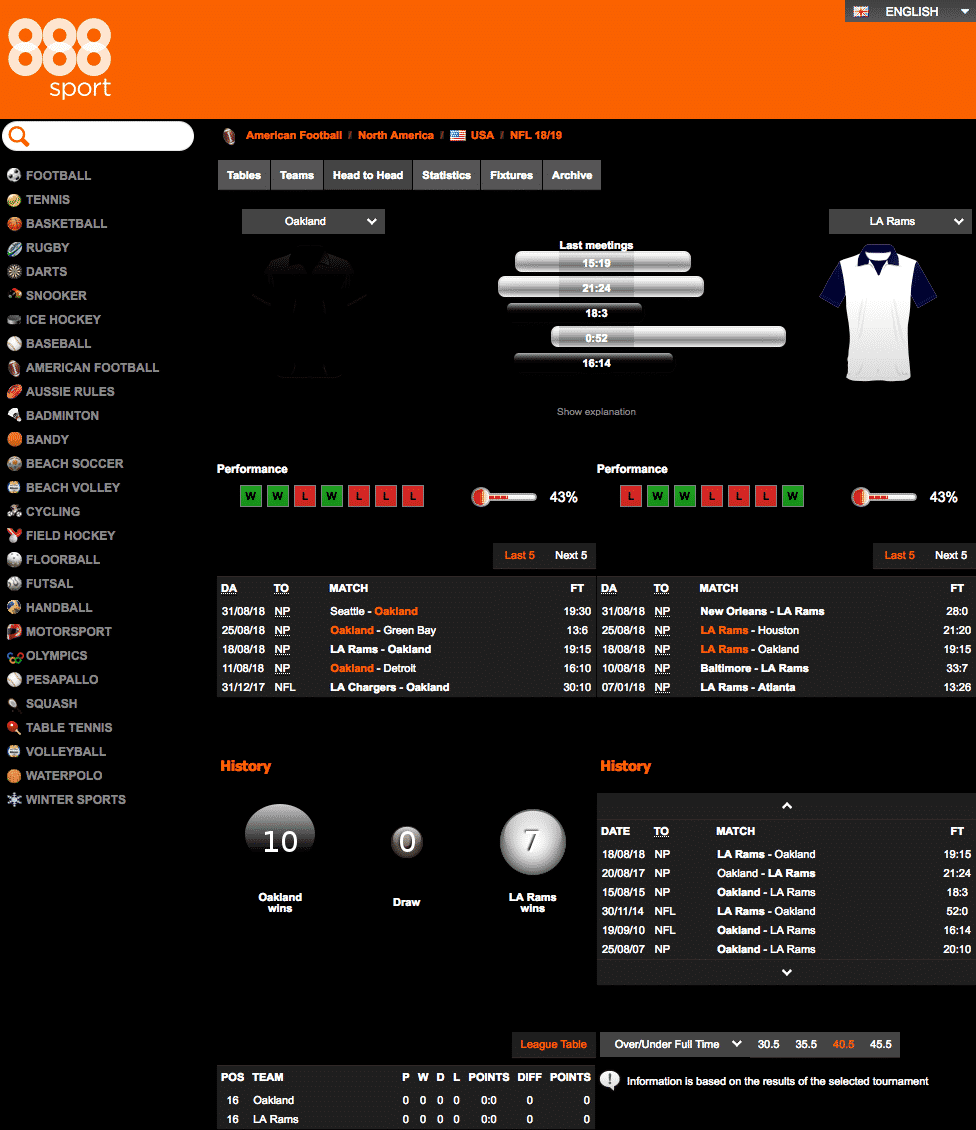The width and height of the screenshot is (976, 1130).
Task: Switch to the Head to Head tab
Action: click(x=368, y=175)
